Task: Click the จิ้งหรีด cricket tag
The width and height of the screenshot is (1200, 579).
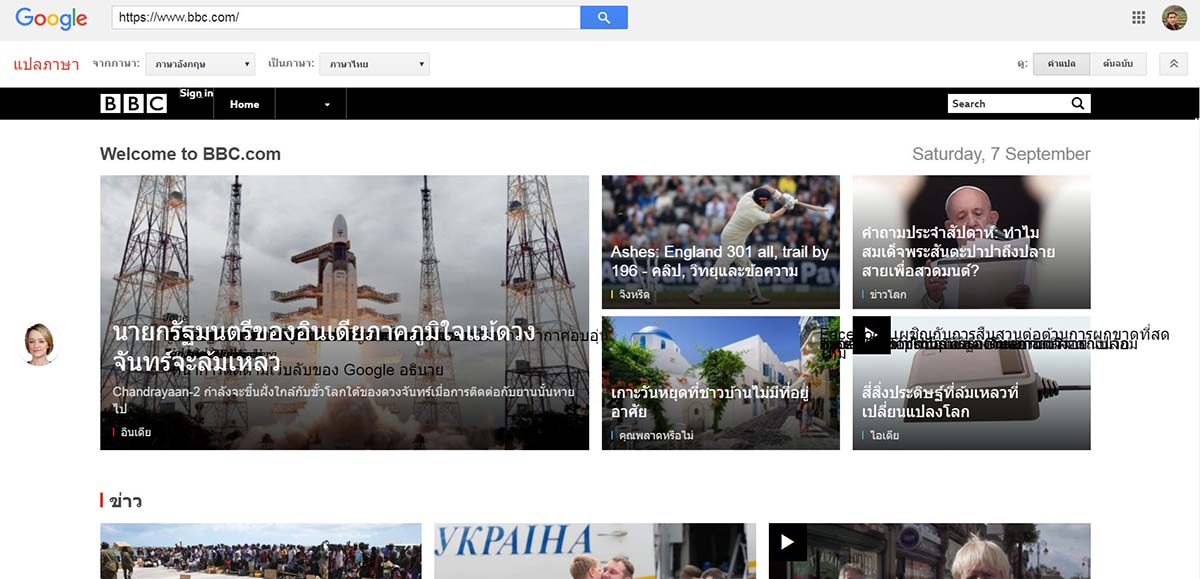Action: coord(634,295)
